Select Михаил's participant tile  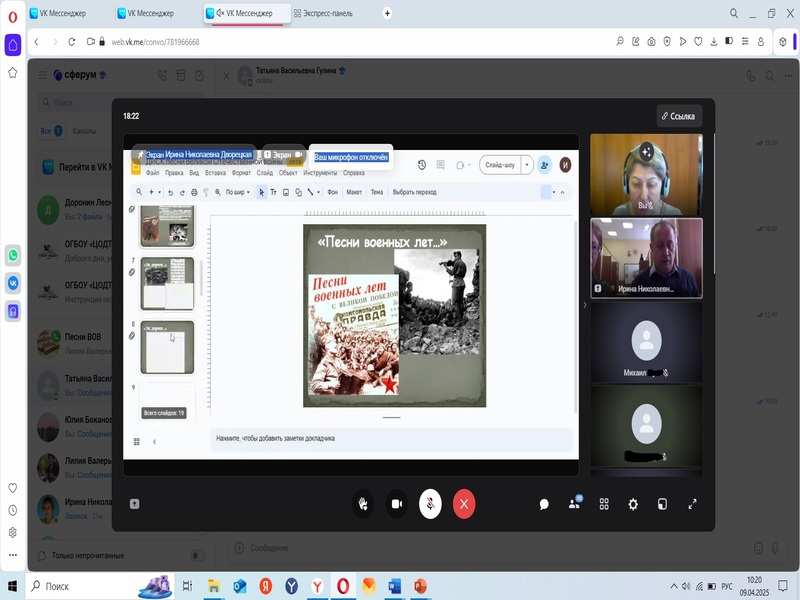[646, 342]
